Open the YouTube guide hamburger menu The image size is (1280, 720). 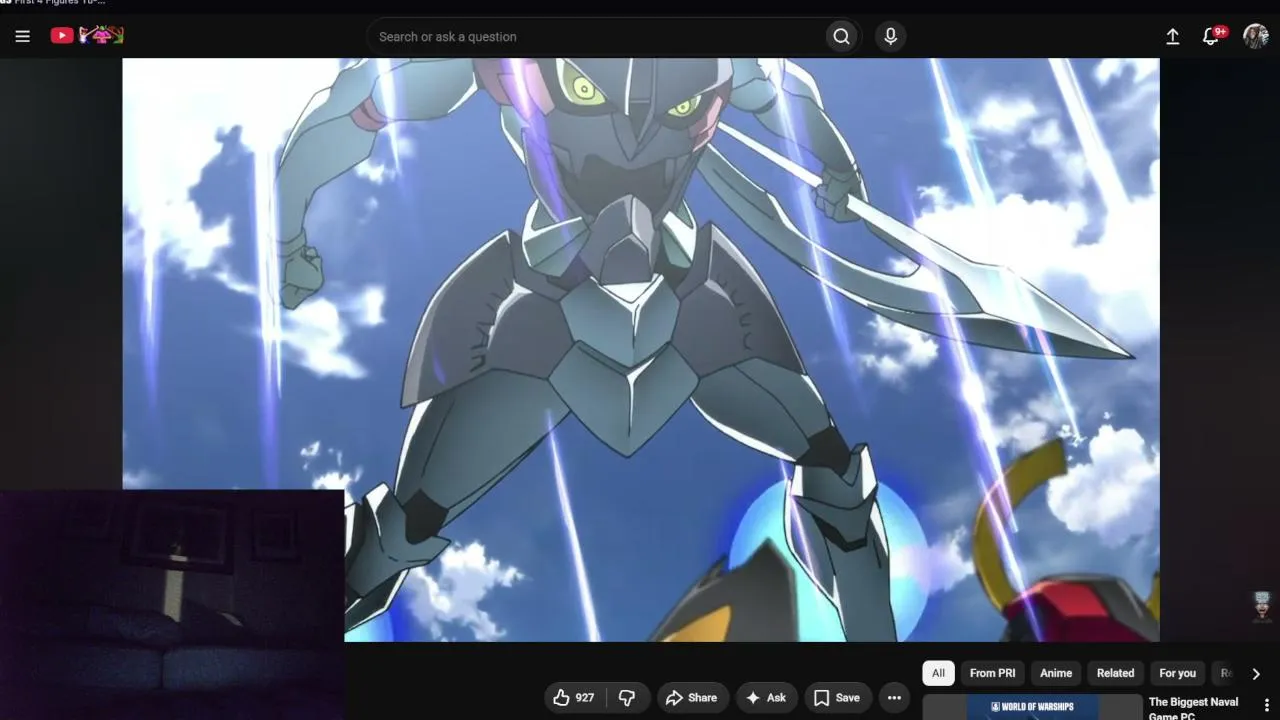[23, 36]
